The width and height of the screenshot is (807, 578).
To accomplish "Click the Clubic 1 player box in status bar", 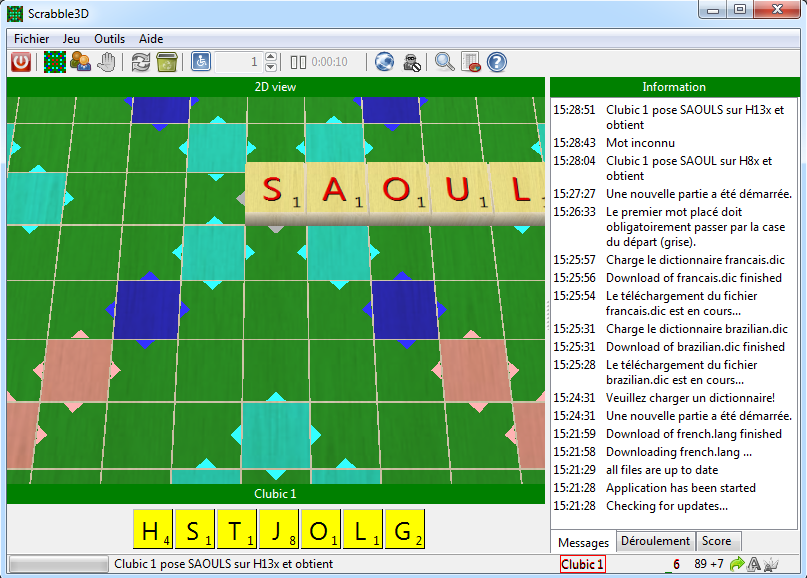I will [583, 564].
